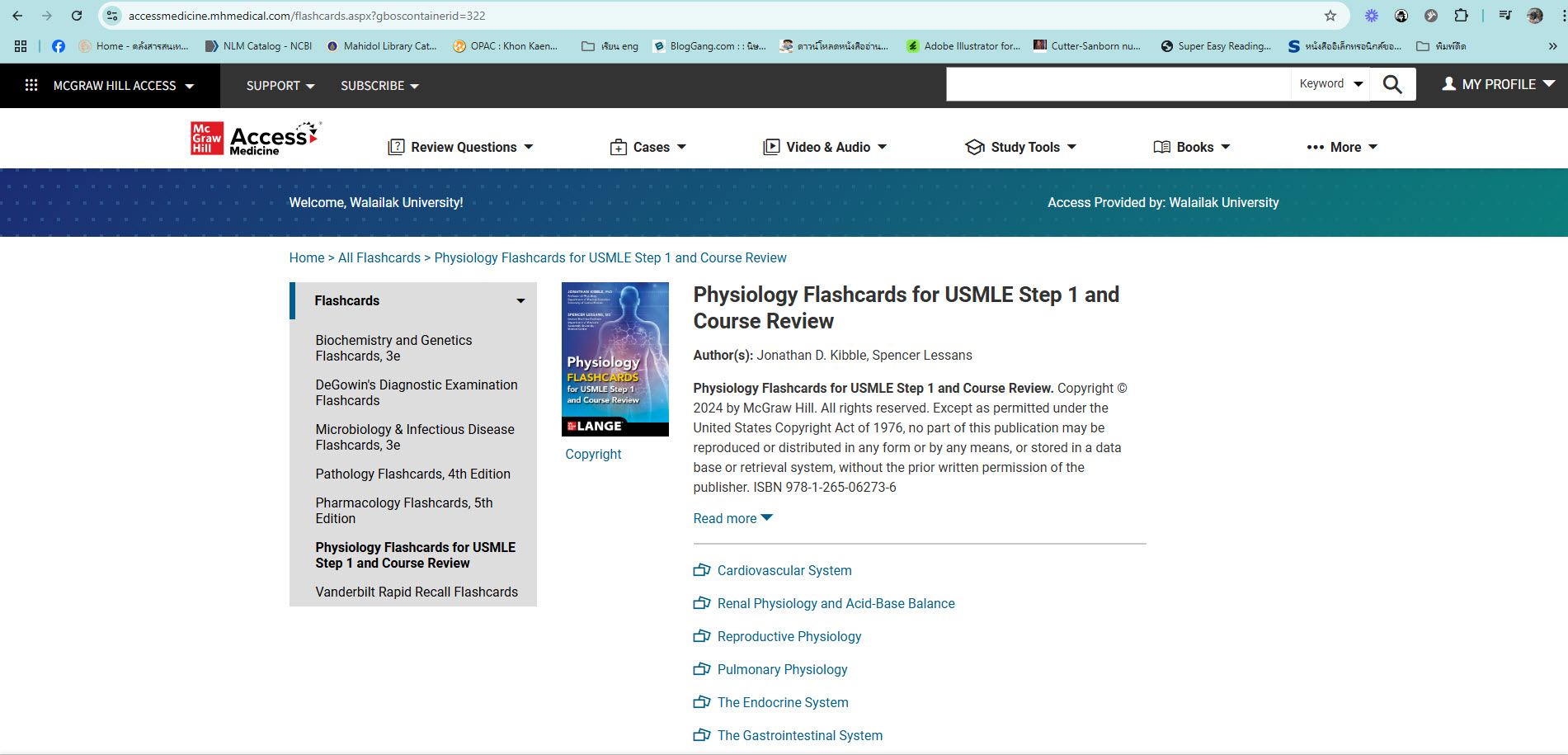Click the site information icon in address bar
1568x755 pixels.
(112, 16)
